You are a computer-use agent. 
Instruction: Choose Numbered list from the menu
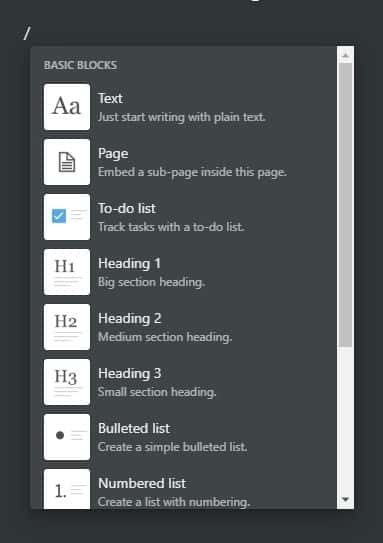pyautogui.click(x=184, y=488)
